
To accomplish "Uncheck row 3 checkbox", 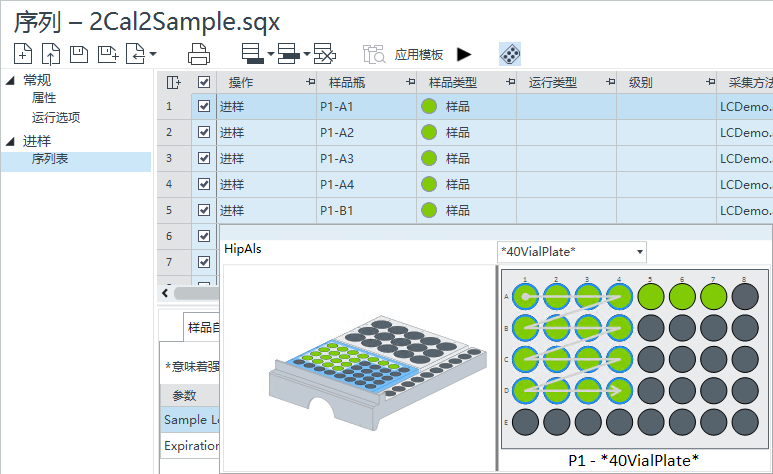I will coord(204,158).
